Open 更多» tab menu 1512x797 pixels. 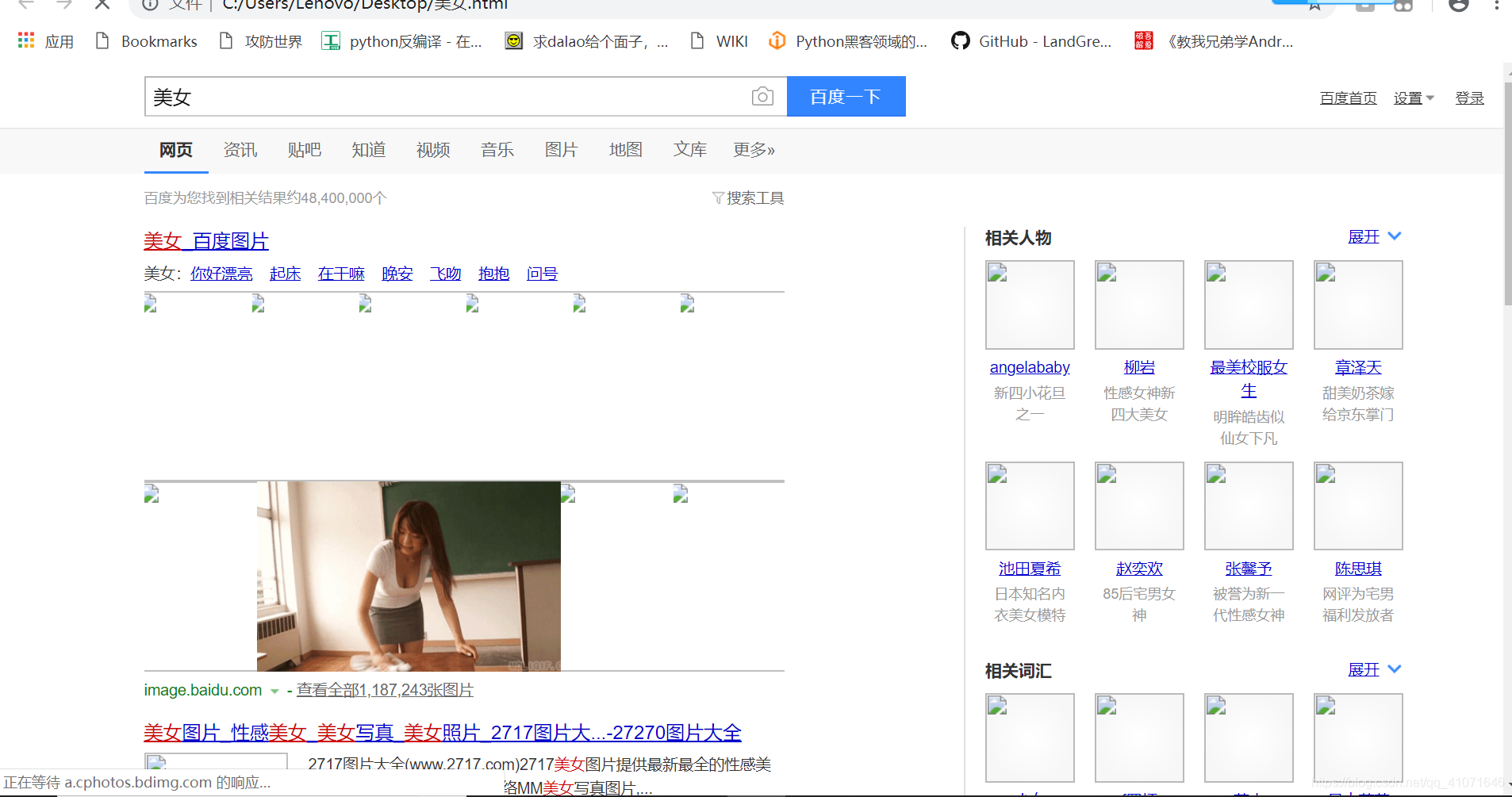pyautogui.click(x=754, y=150)
